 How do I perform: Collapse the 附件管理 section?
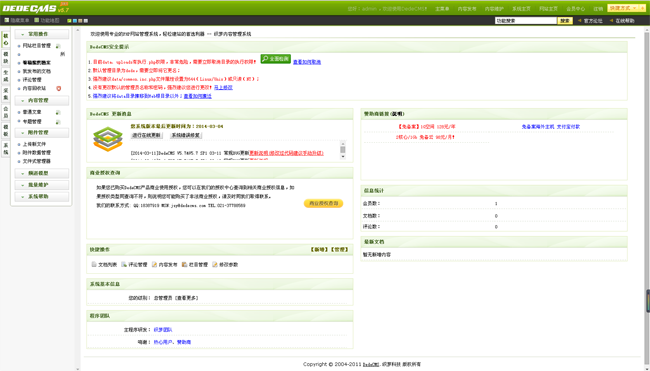coord(42,133)
